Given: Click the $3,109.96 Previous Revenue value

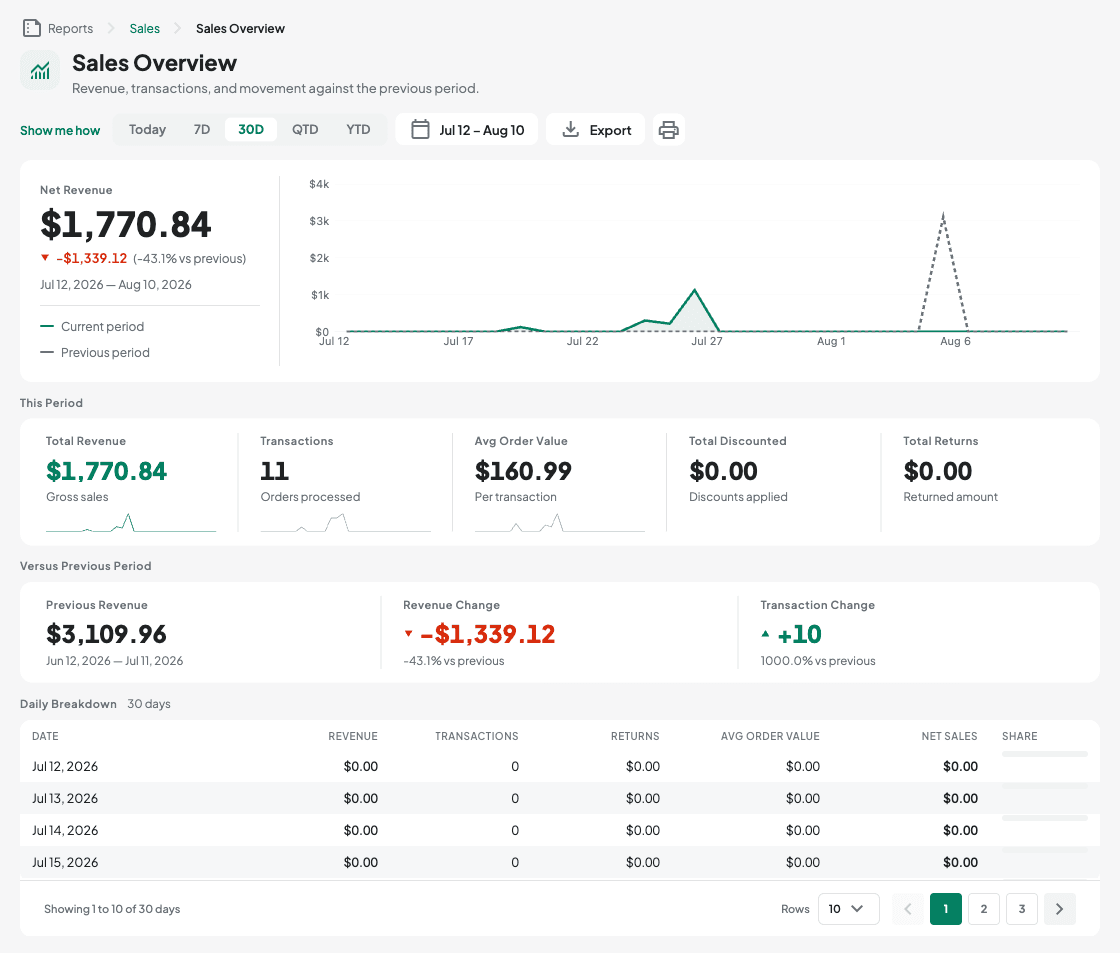Looking at the screenshot, I should pos(106,634).
